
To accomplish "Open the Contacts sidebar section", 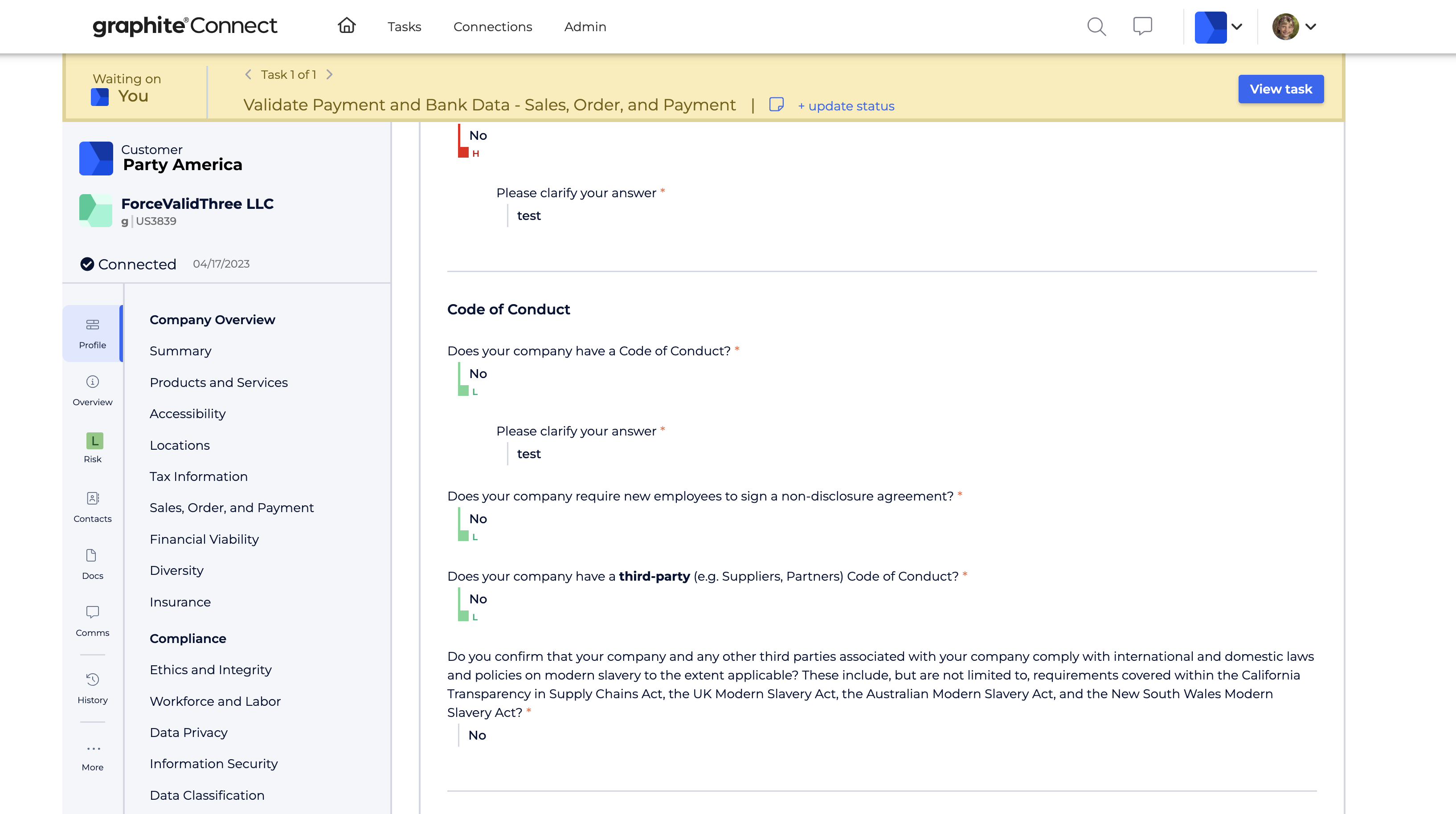I will (x=93, y=507).
